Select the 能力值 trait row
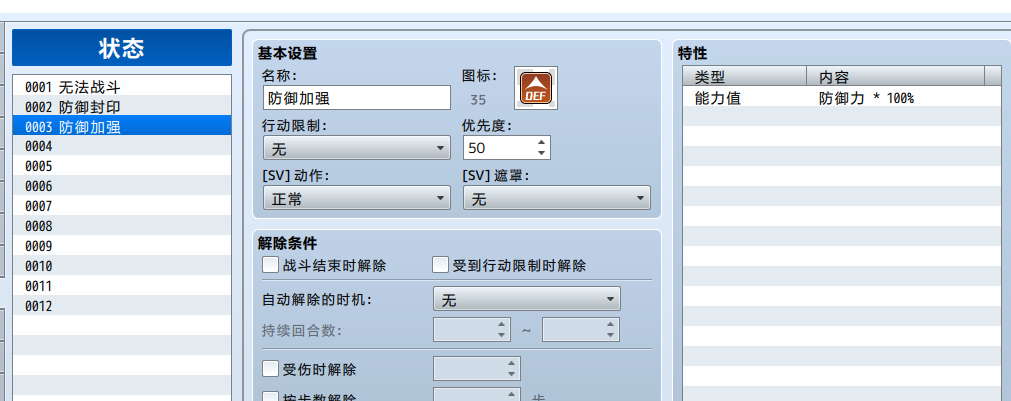Screen dimensions: 1011x401 [843, 98]
